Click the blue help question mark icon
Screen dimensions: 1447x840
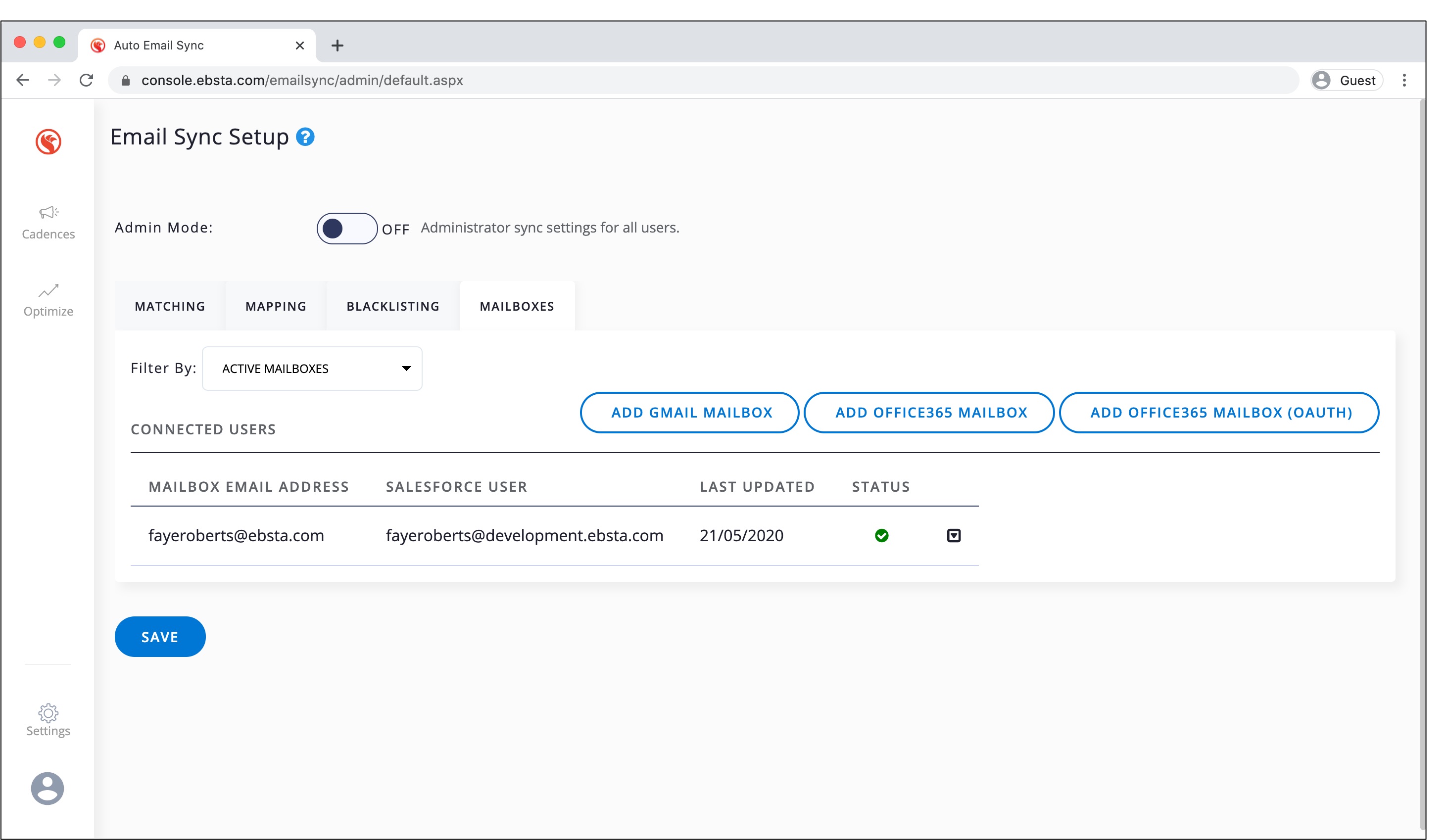tap(305, 137)
